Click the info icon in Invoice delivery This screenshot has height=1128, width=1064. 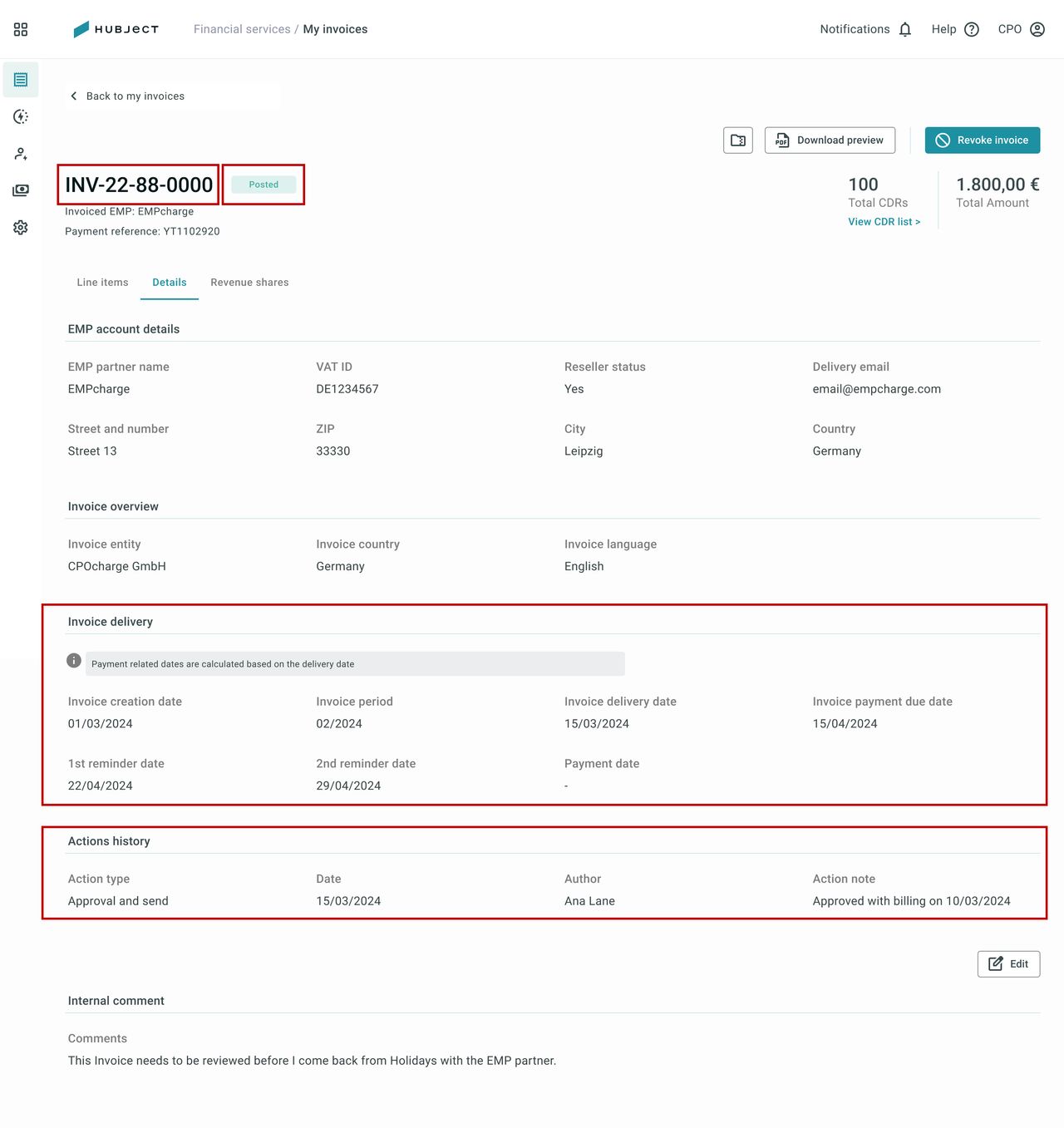(x=74, y=661)
